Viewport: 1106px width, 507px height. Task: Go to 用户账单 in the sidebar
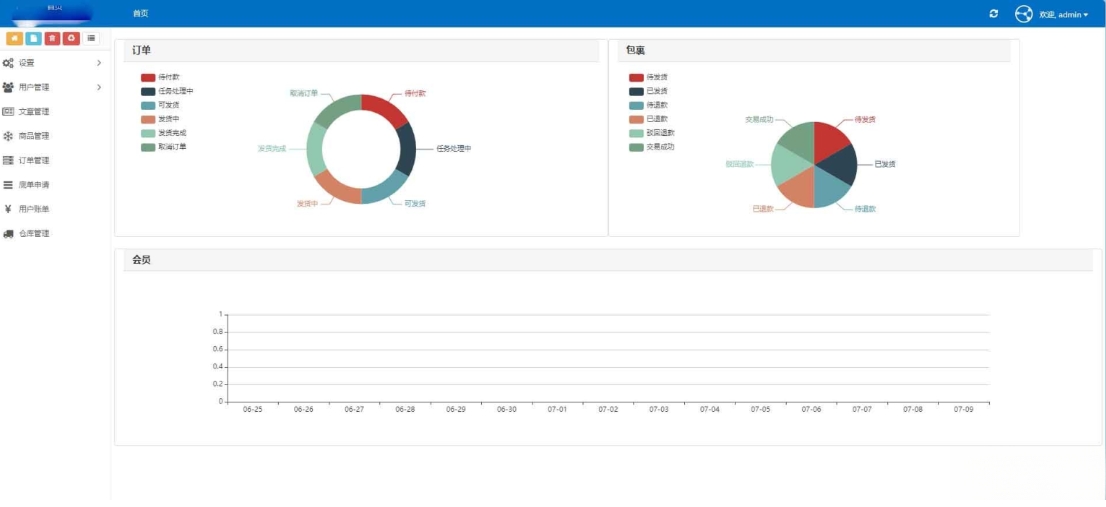pyautogui.click(x=34, y=209)
